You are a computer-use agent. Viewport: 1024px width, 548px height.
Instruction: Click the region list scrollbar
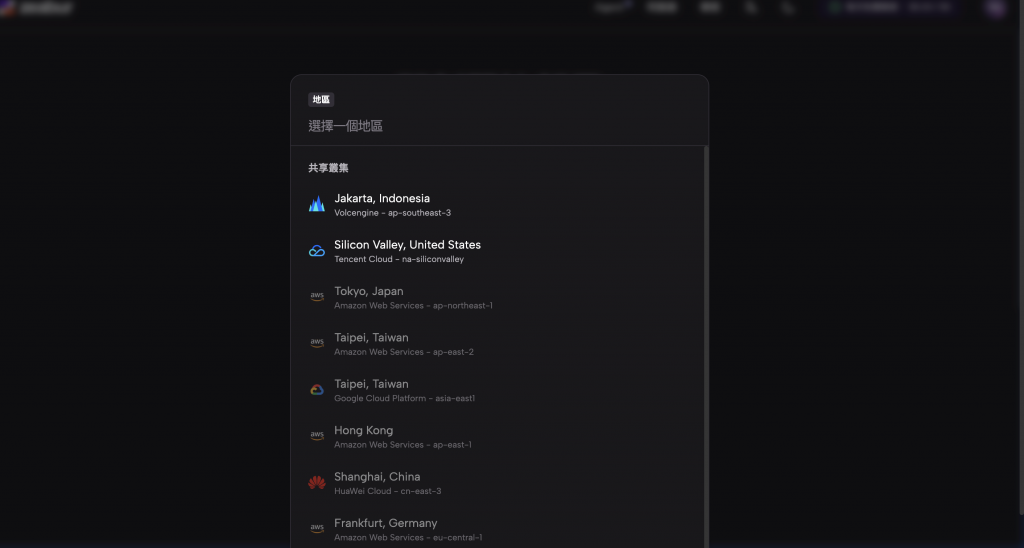coord(706,346)
